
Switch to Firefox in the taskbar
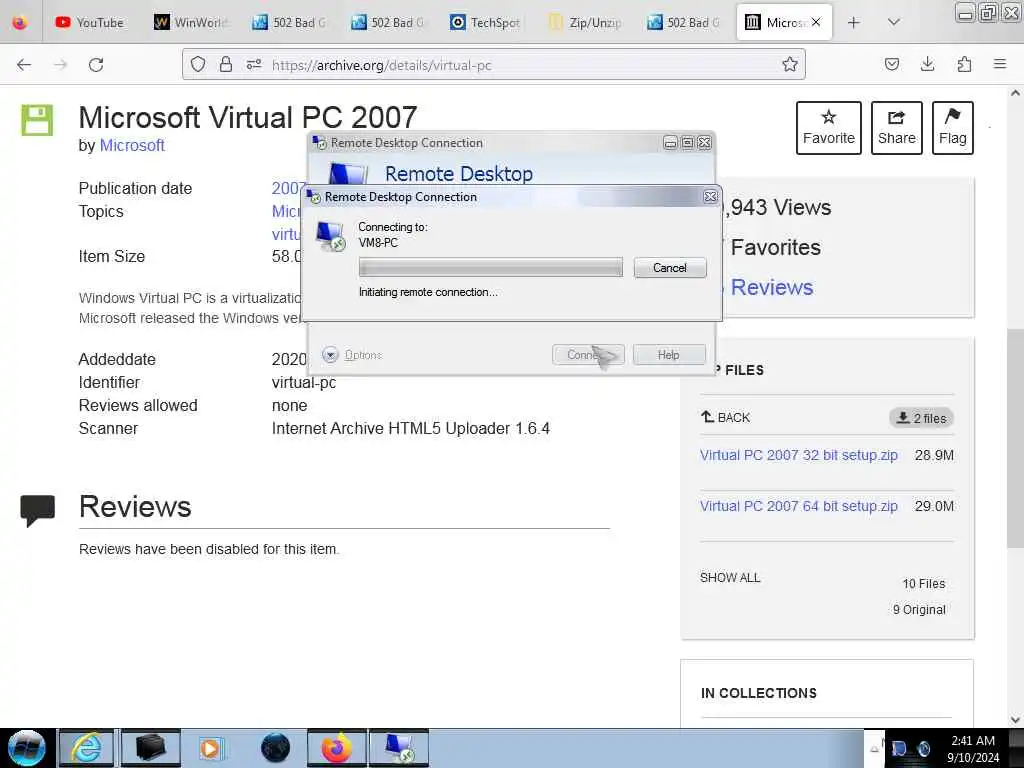click(x=336, y=748)
